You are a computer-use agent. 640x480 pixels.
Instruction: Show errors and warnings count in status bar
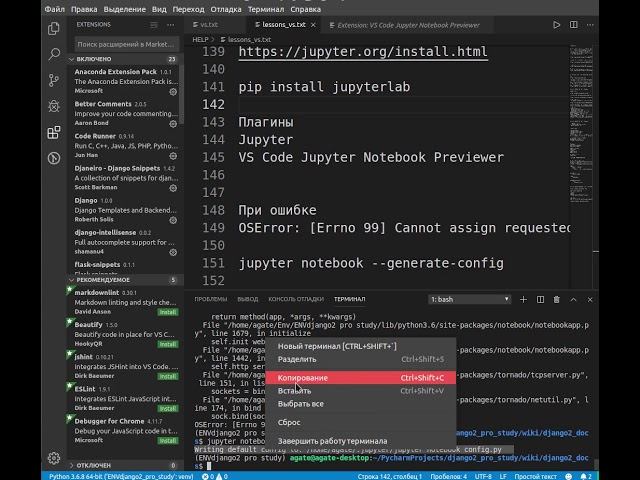[215, 476]
